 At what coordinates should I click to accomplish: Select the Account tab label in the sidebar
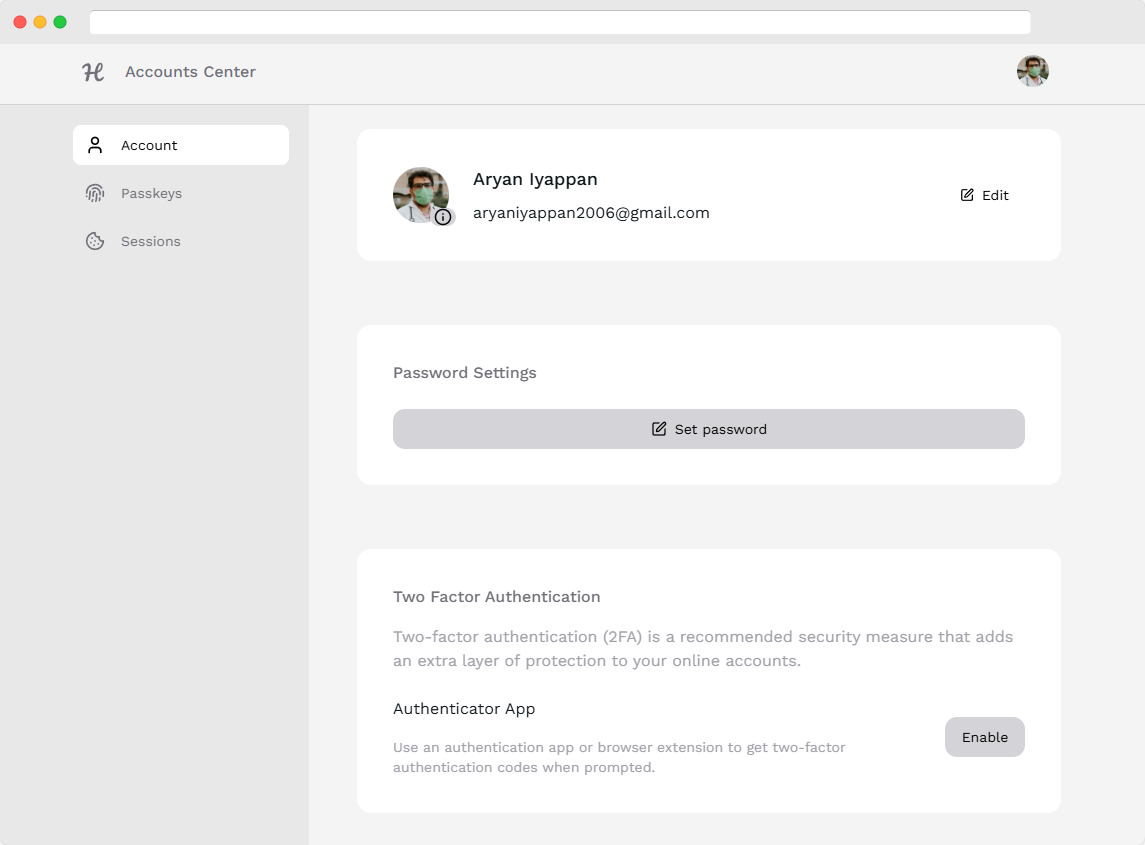[149, 145]
